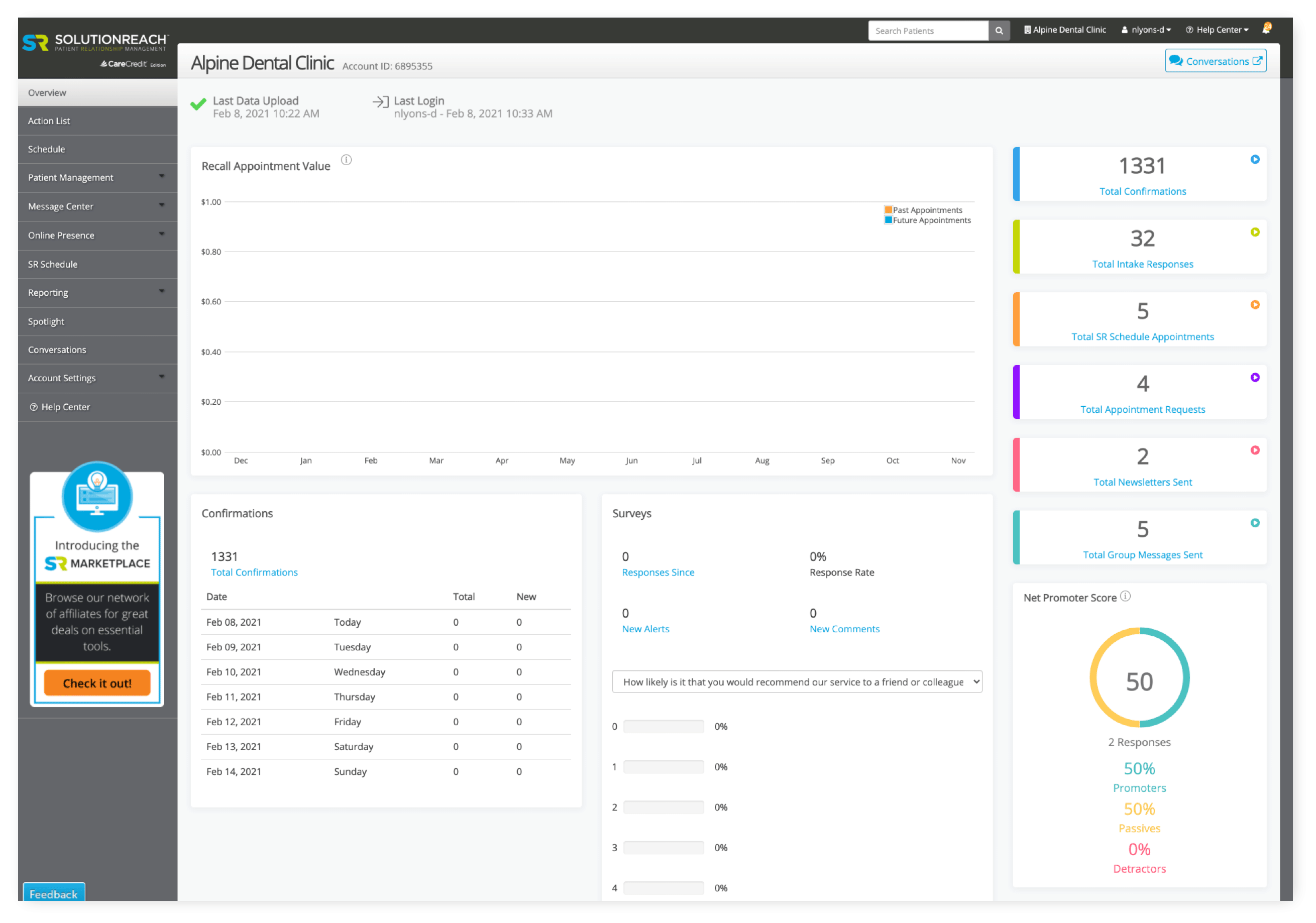The image size is (1316, 923).
Task: Open the Responses Since link
Action: point(658,572)
